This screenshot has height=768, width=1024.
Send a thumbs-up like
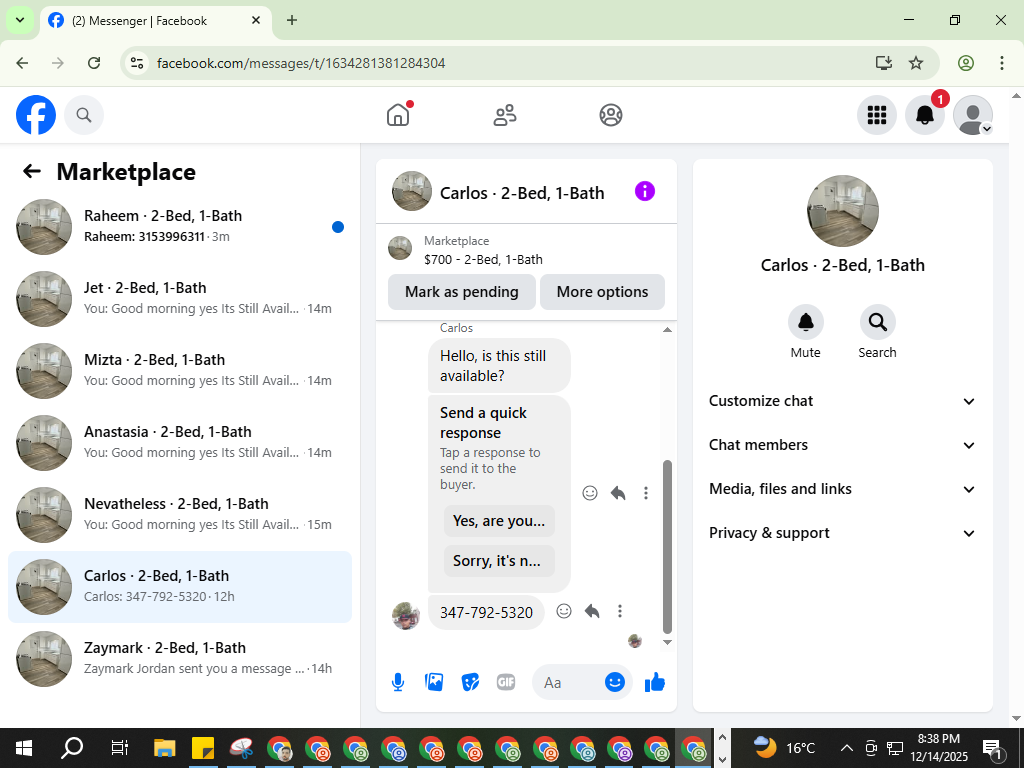654,682
